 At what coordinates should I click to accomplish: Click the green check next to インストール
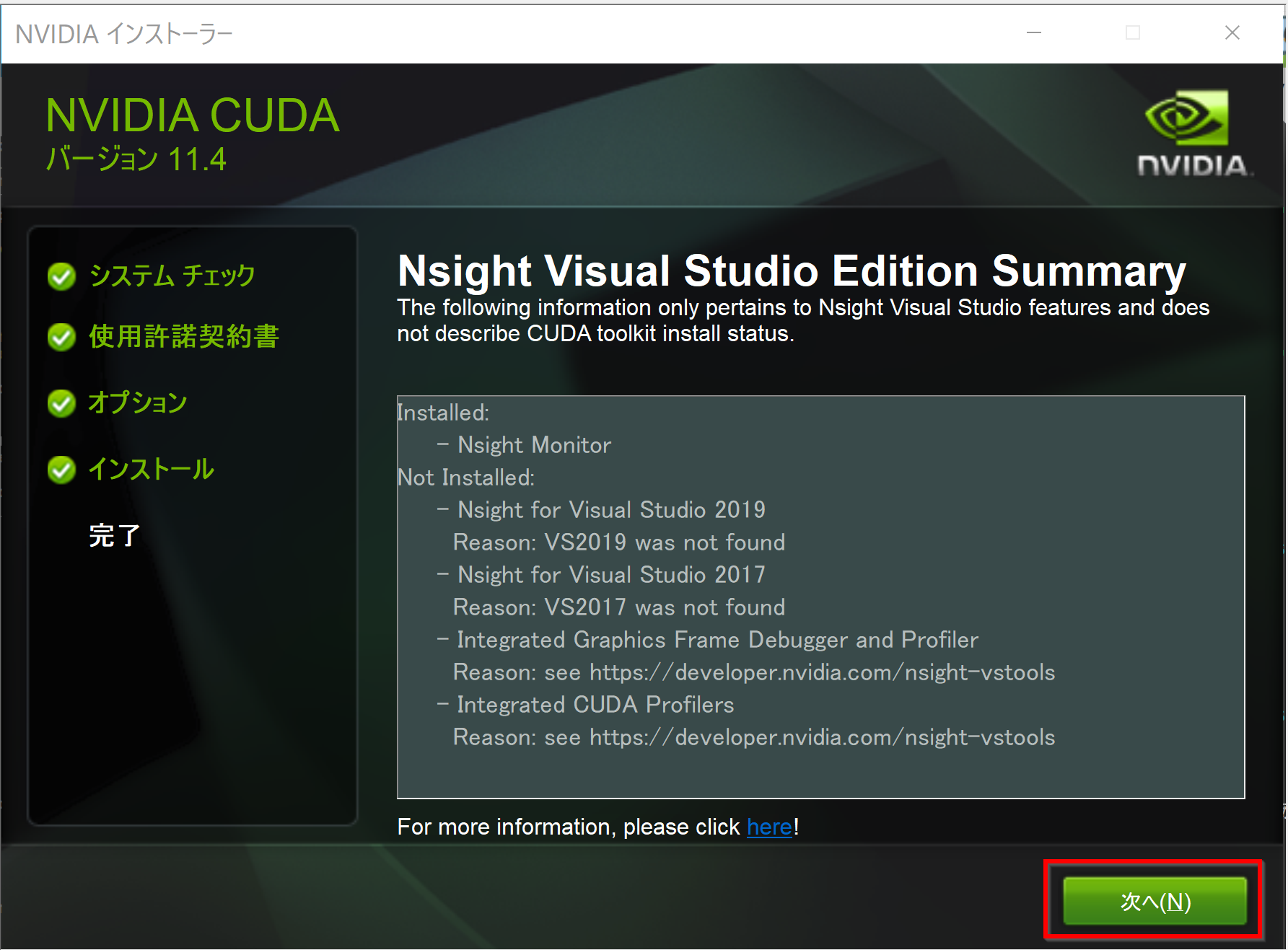pos(61,470)
